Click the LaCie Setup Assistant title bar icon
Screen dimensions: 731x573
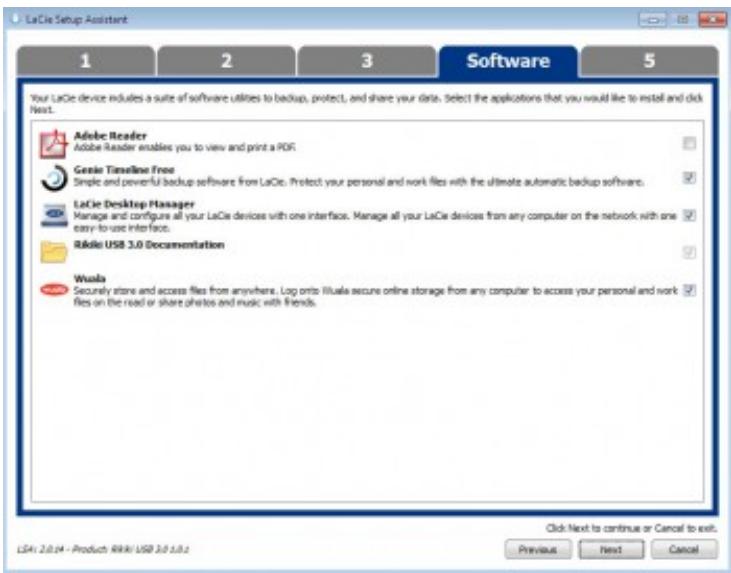[15, 19]
